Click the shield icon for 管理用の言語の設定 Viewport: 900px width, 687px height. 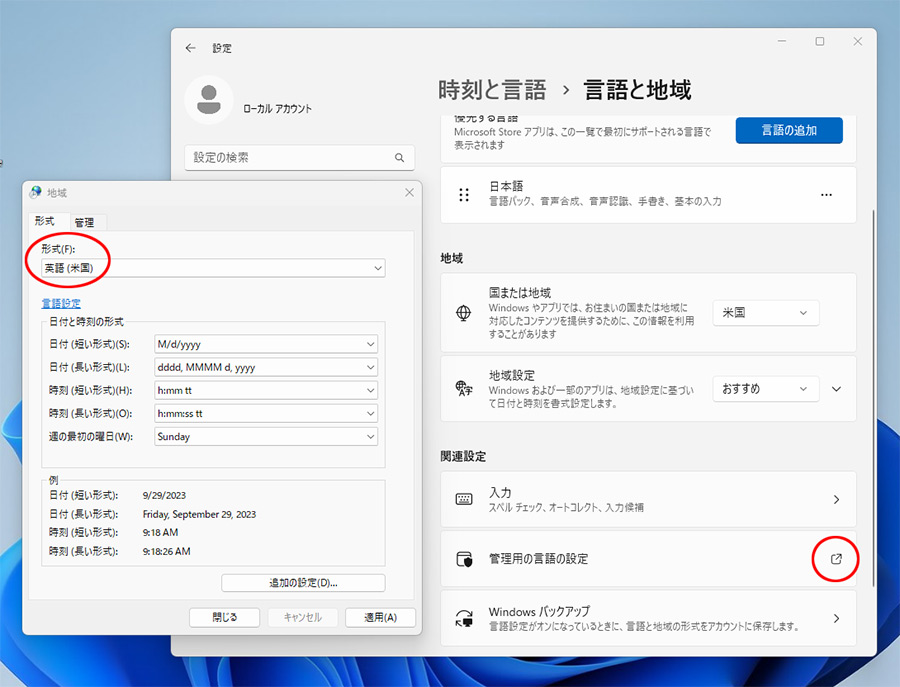pos(464,559)
